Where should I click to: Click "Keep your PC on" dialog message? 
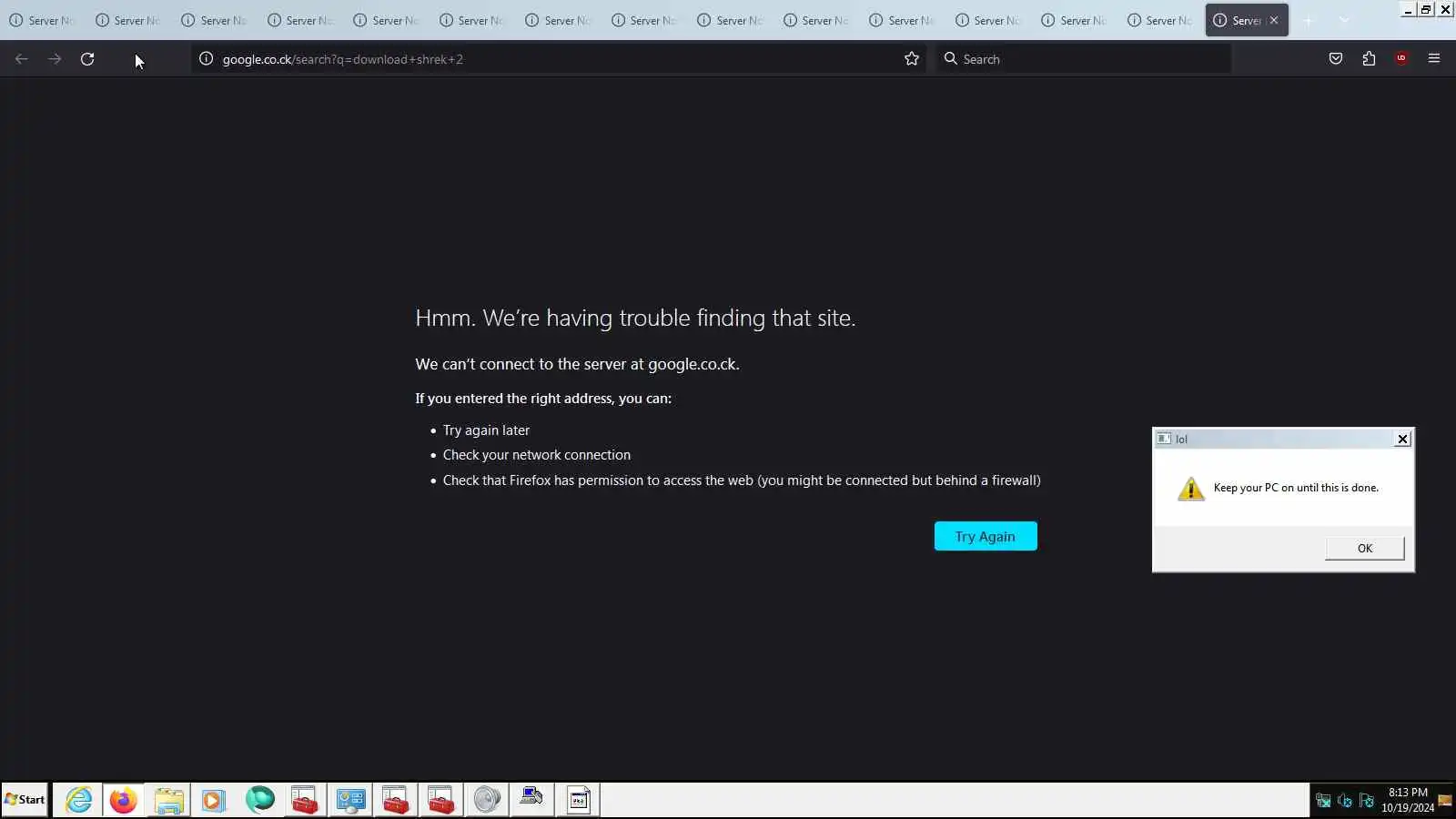(x=1296, y=488)
